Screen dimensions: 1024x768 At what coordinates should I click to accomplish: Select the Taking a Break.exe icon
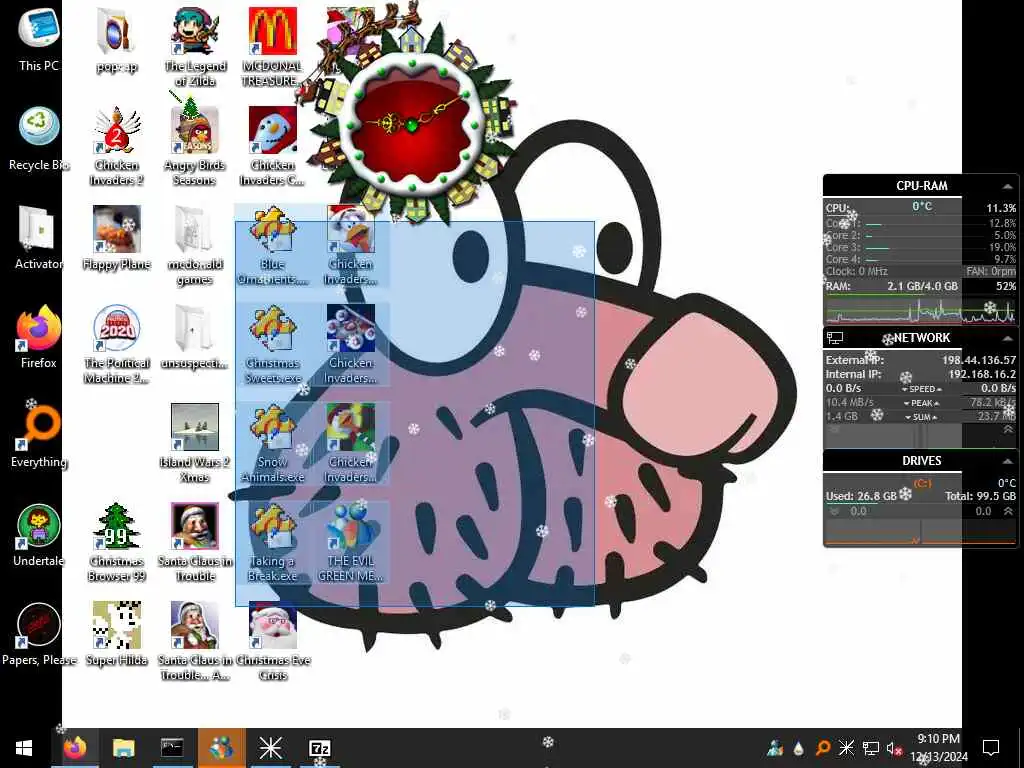[272, 542]
